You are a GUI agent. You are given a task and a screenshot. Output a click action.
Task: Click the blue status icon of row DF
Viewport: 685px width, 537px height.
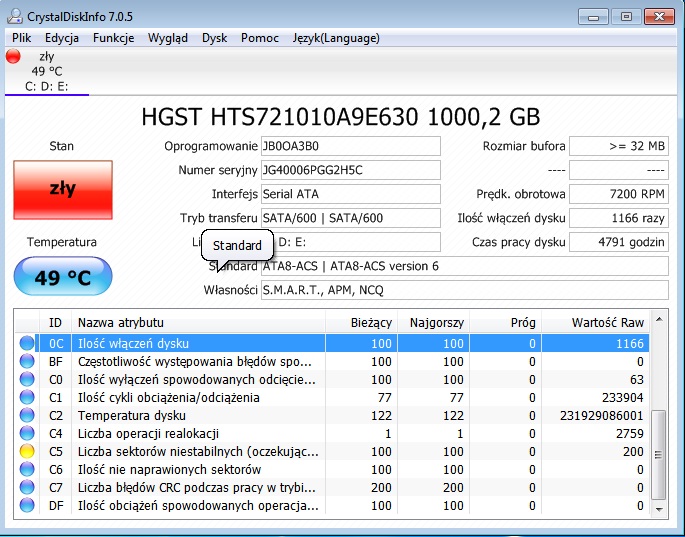27,506
